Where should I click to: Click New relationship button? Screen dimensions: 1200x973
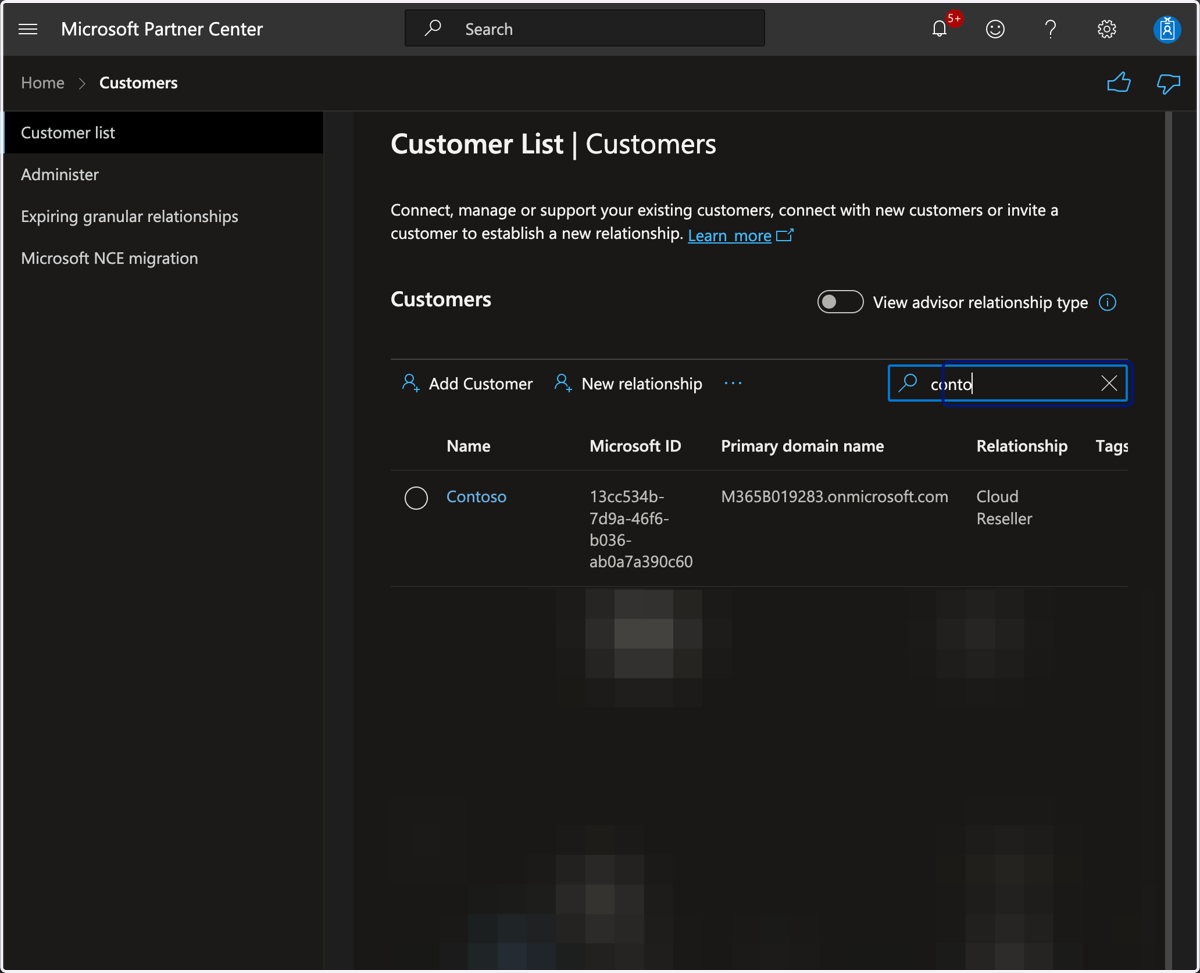coord(628,383)
